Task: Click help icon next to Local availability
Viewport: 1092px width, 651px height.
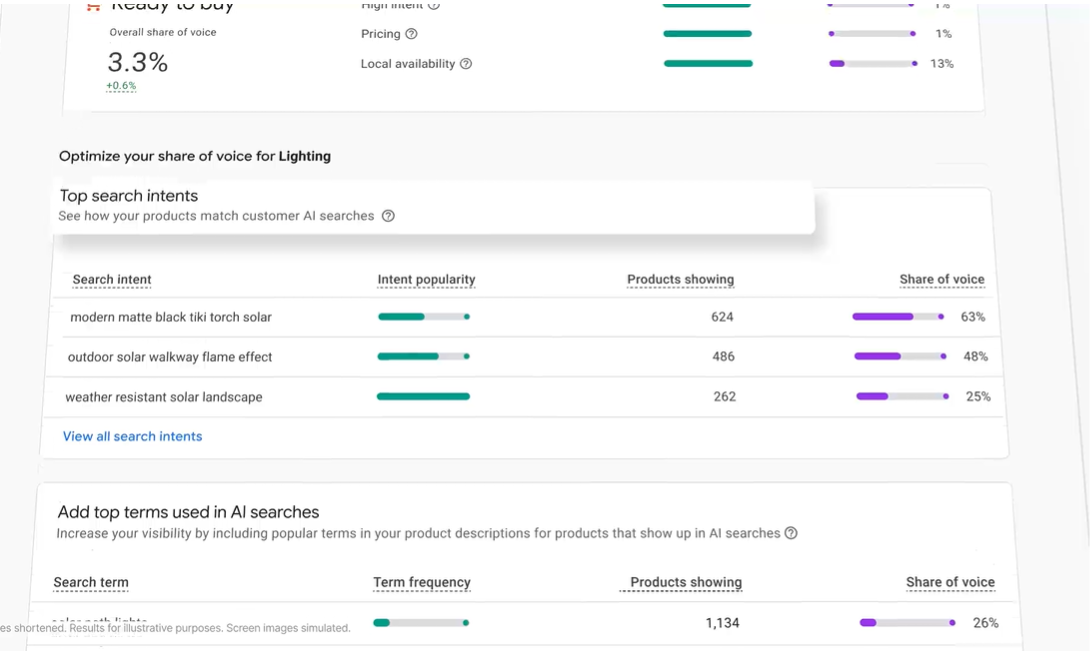Action: click(x=466, y=63)
